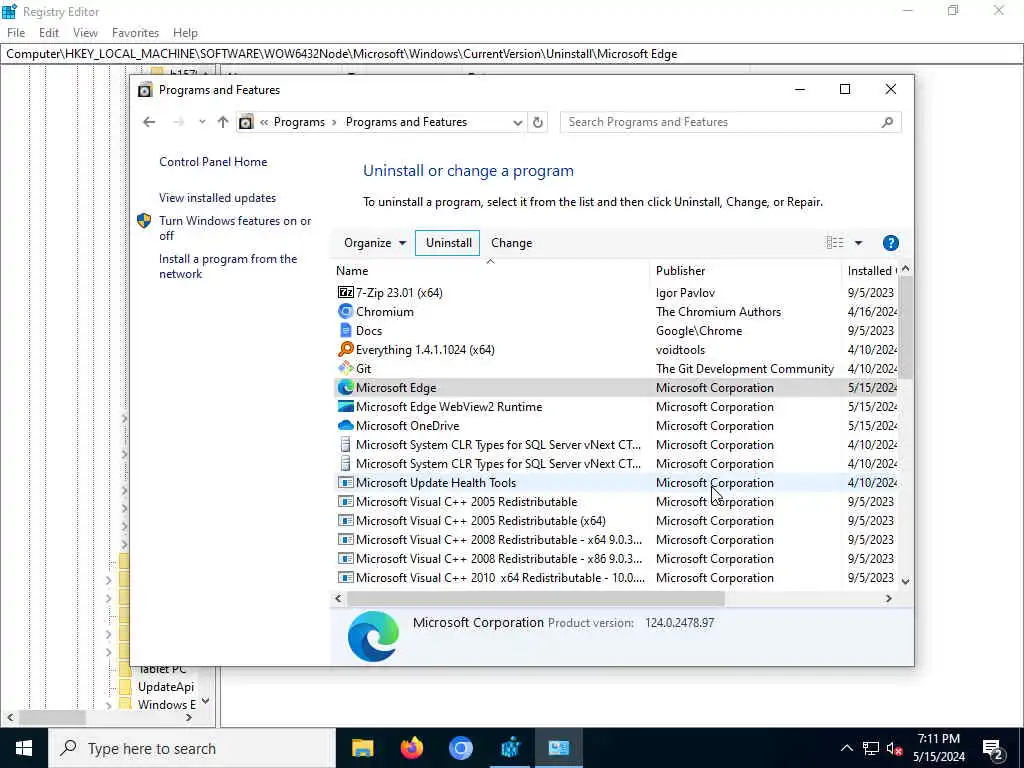Image resolution: width=1024 pixels, height=768 pixels.
Task: Open the notification center icon
Action: click(x=993, y=748)
